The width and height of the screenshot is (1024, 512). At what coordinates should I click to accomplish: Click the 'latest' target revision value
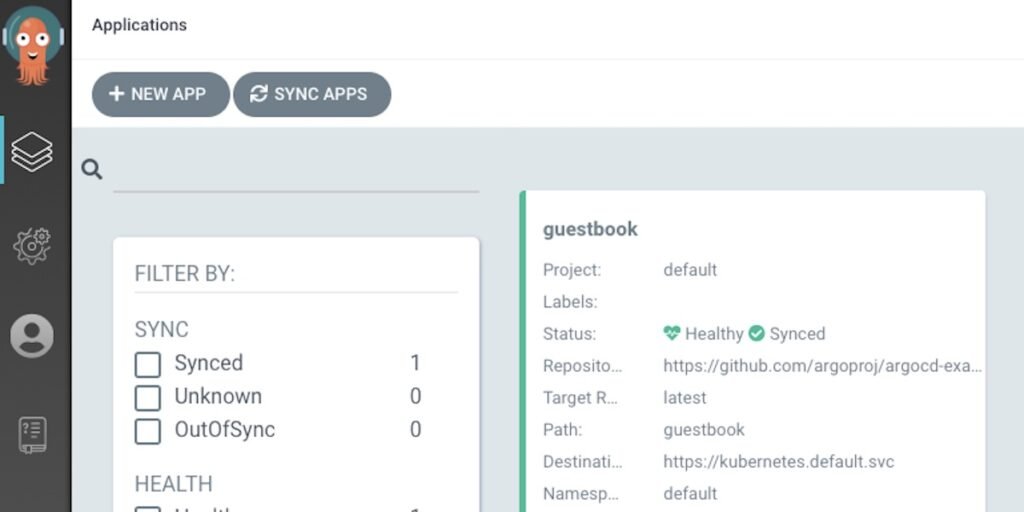[685, 398]
